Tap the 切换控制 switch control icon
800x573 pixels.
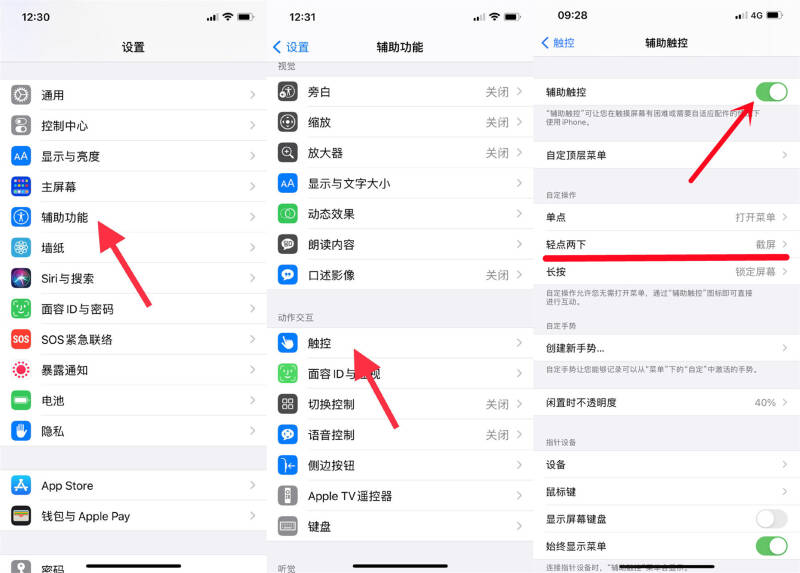[288, 404]
